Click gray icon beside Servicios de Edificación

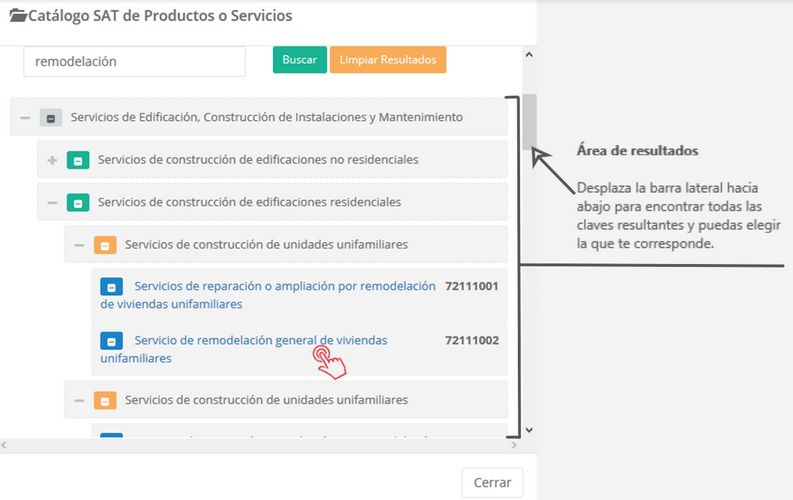tap(51, 118)
